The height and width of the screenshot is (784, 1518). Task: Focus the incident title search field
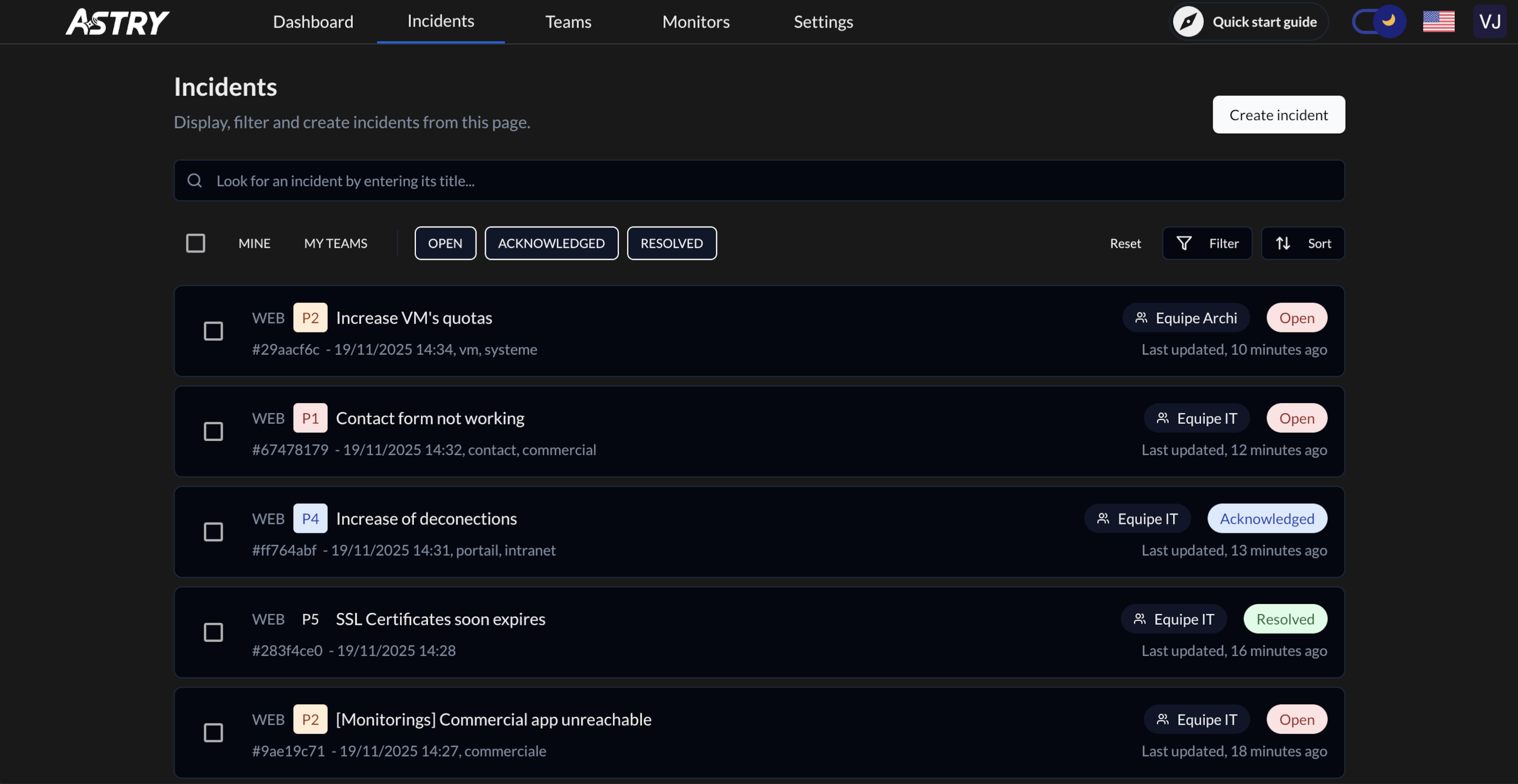coord(766,181)
